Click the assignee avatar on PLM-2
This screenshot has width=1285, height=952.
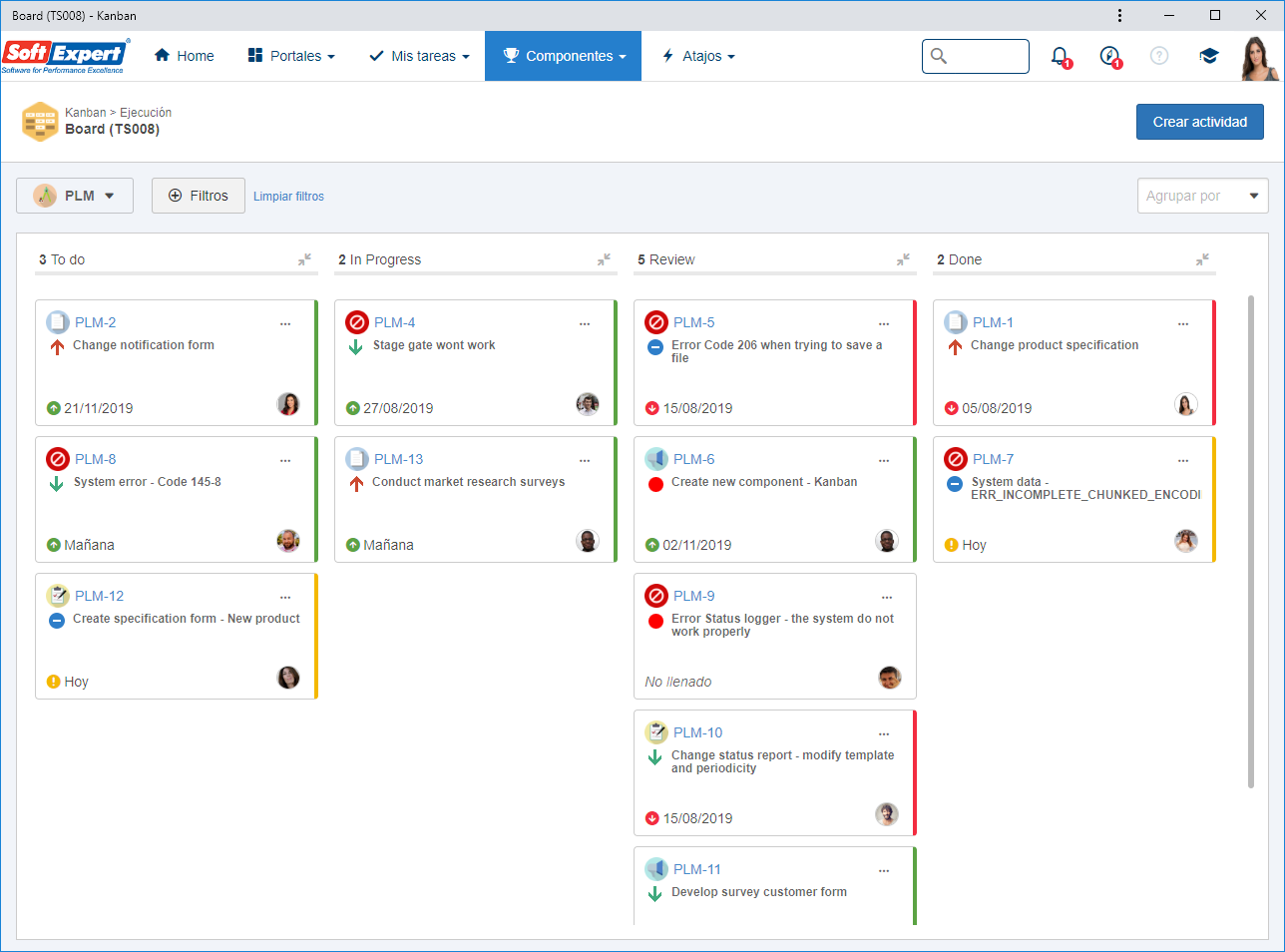click(288, 404)
